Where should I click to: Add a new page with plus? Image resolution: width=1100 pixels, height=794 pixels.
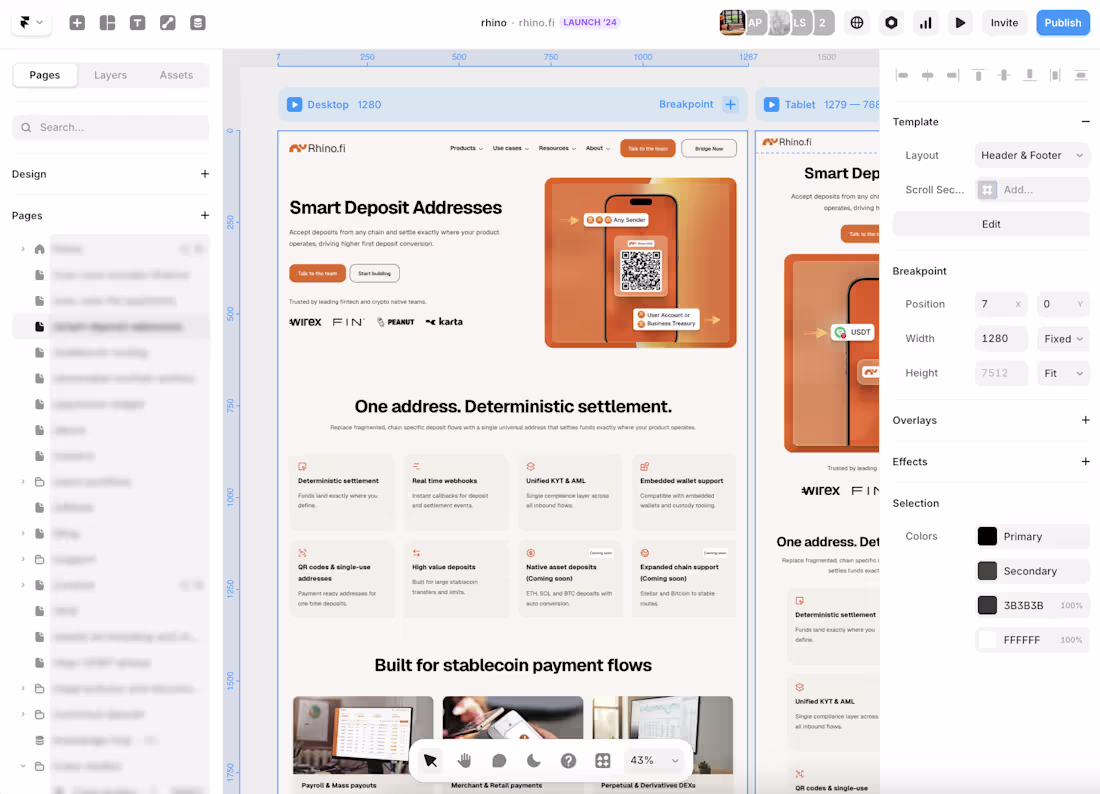[x=204, y=215]
